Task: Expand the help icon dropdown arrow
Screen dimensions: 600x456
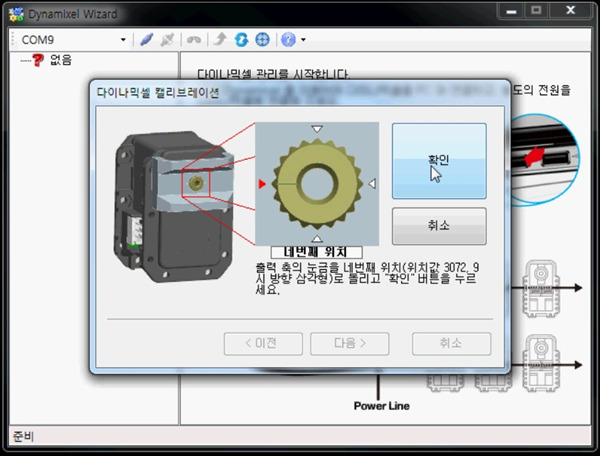Action: click(302, 41)
